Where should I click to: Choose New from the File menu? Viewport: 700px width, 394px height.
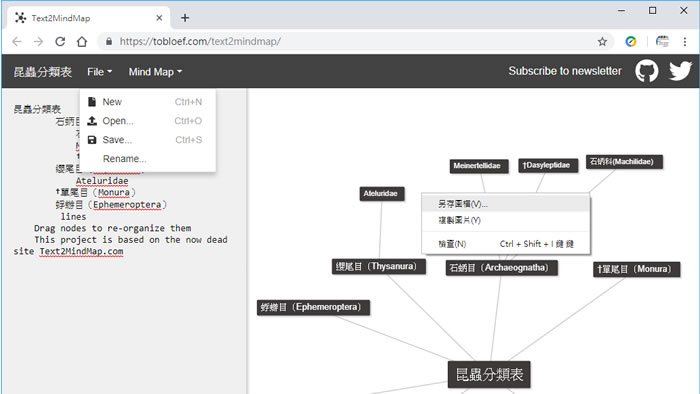[148, 102]
